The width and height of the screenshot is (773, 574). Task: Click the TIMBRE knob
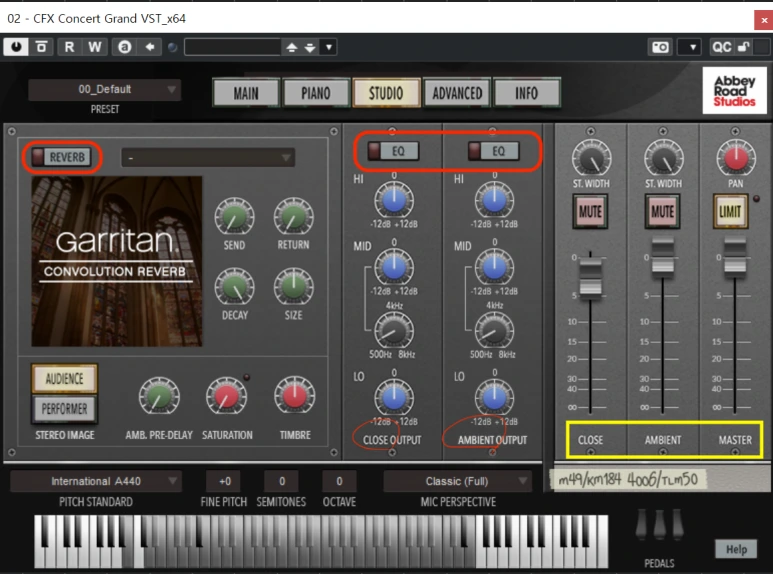[294, 396]
